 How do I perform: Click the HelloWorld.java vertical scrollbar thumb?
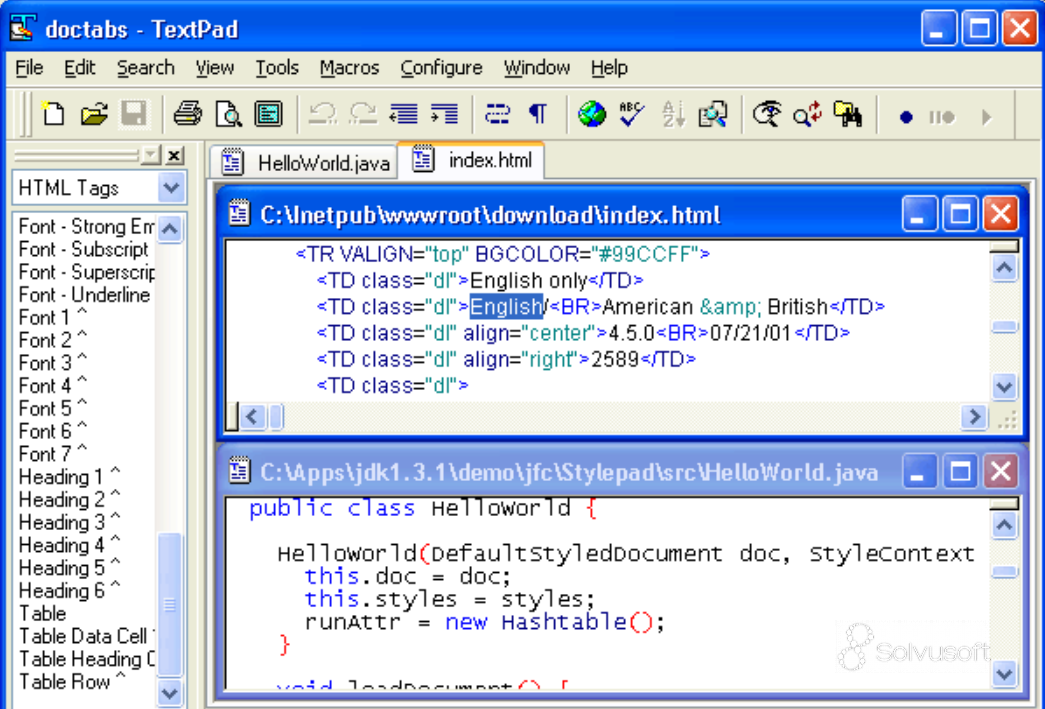pos(1004,572)
